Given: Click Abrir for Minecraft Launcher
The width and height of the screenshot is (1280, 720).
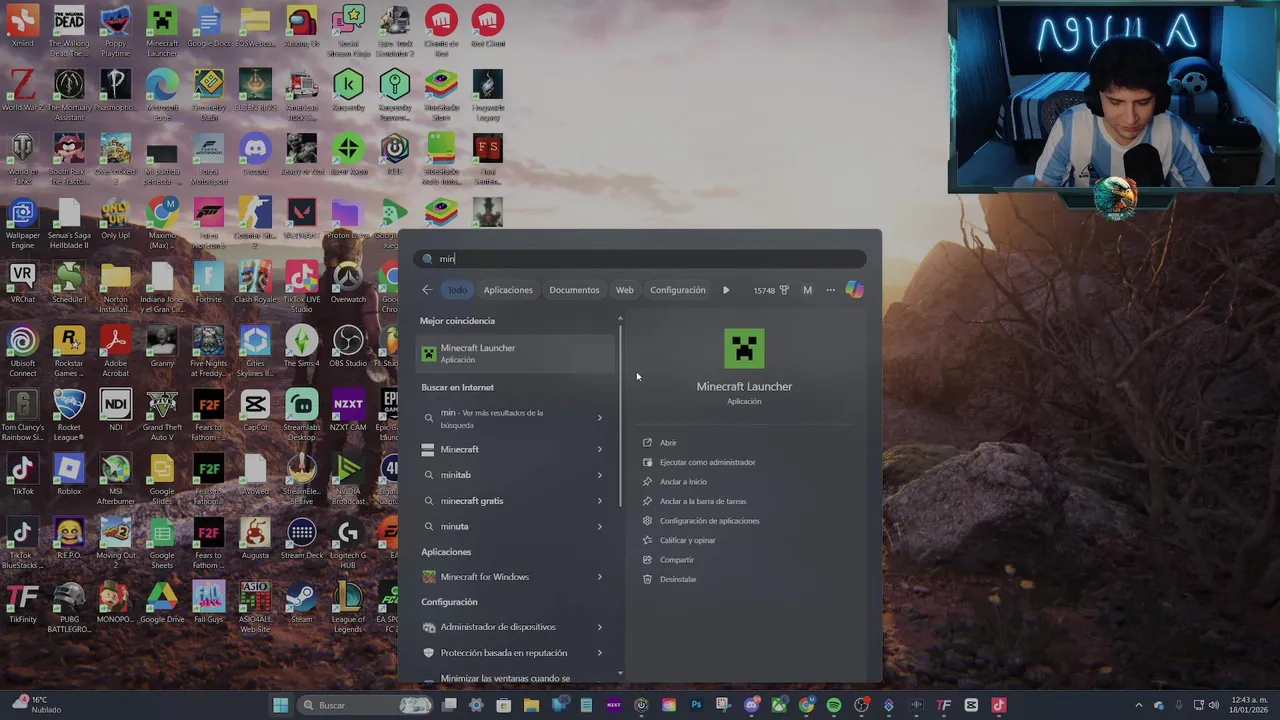Looking at the screenshot, I should point(668,443).
